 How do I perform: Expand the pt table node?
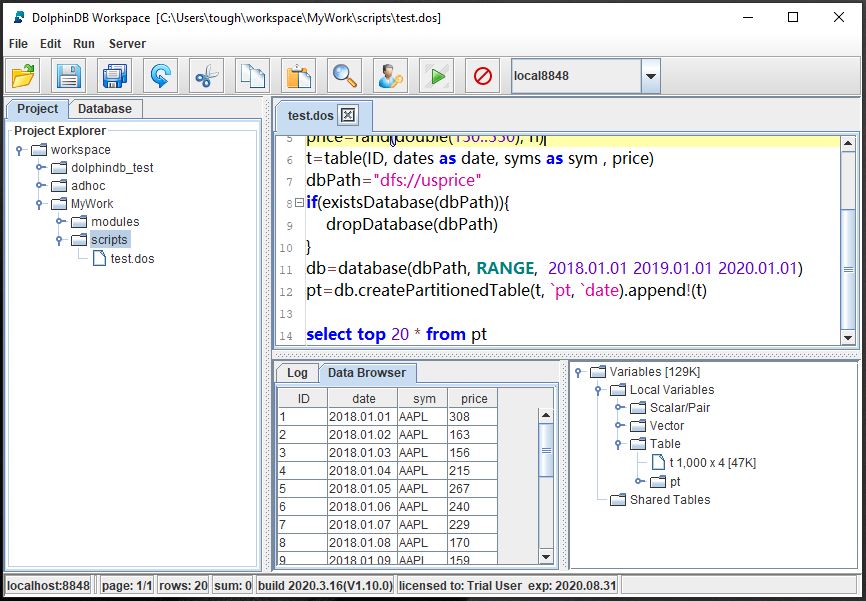click(638, 481)
